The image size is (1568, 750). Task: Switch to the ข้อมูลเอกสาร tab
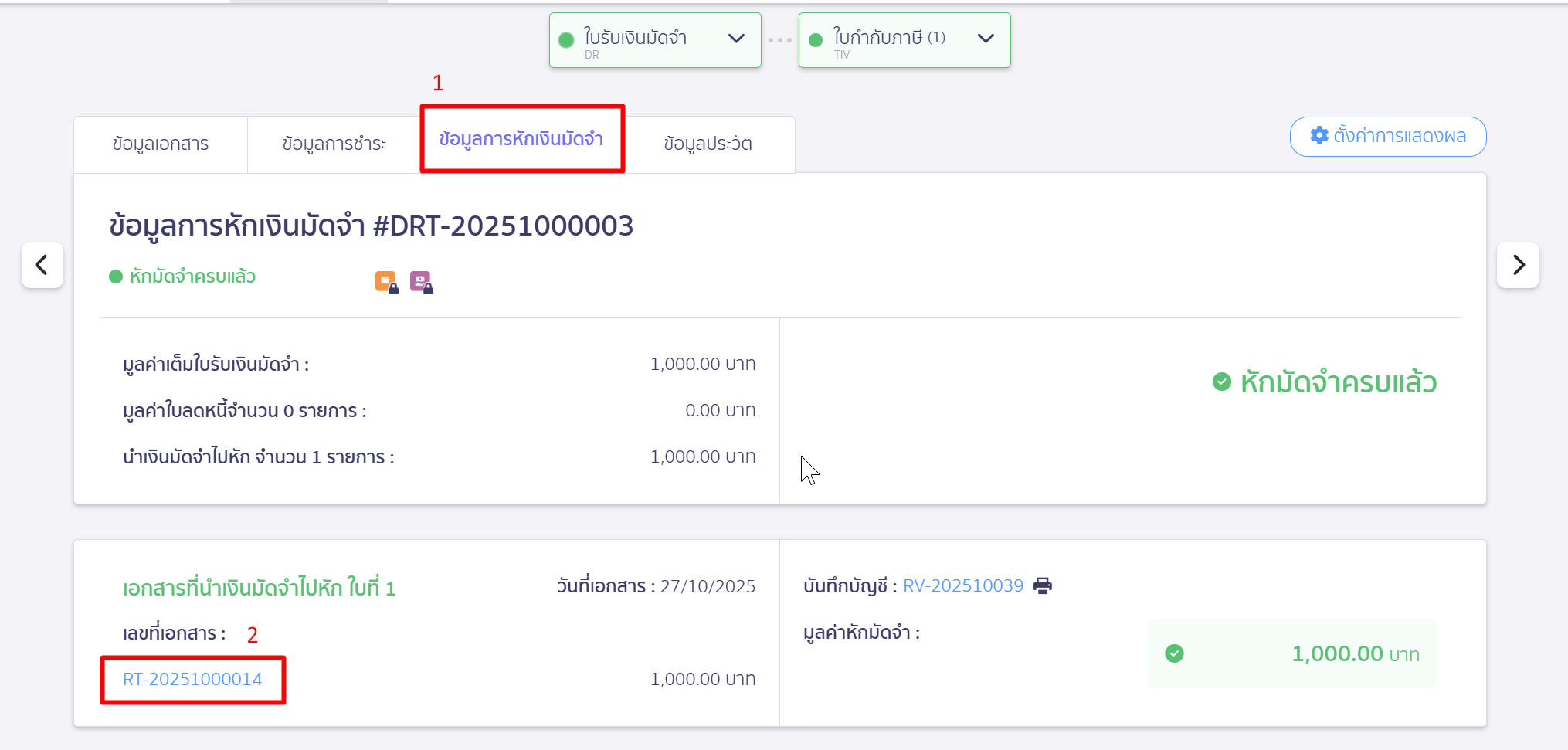click(x=161, y=144)
